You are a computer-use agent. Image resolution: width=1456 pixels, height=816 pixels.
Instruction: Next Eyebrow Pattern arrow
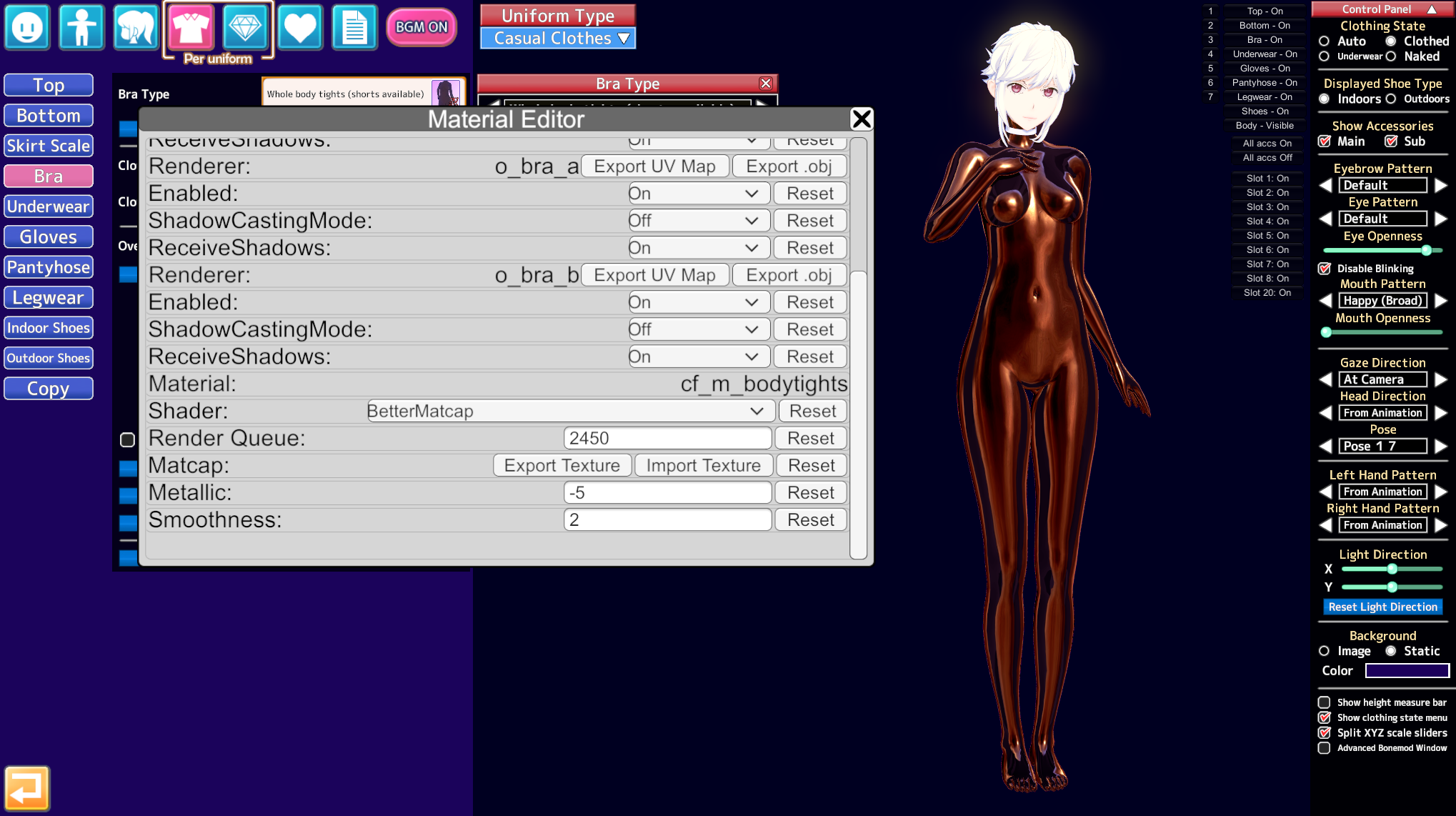(x=1441, y=186)
